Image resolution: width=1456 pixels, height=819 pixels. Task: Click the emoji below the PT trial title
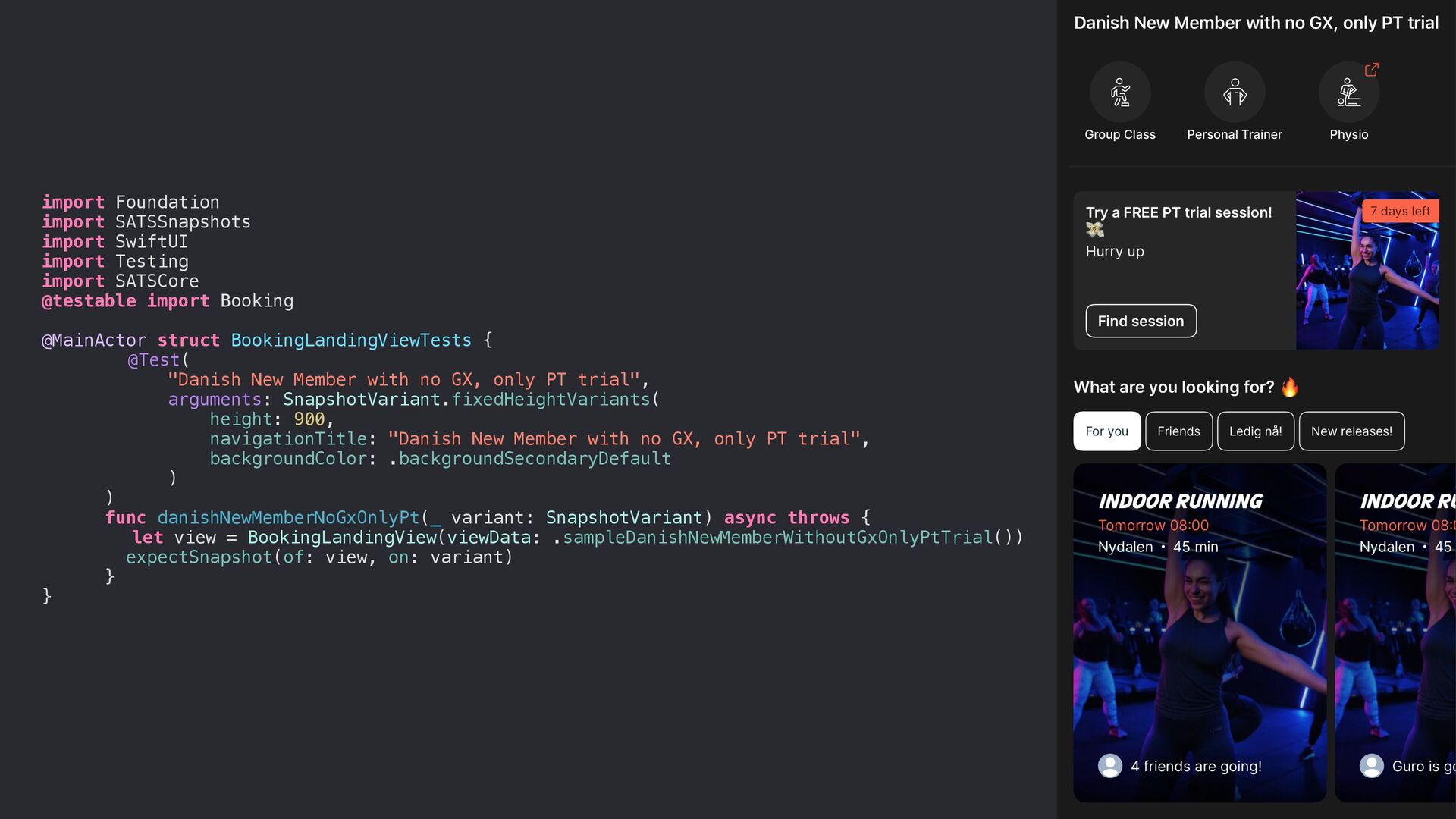pos(1095,231)
